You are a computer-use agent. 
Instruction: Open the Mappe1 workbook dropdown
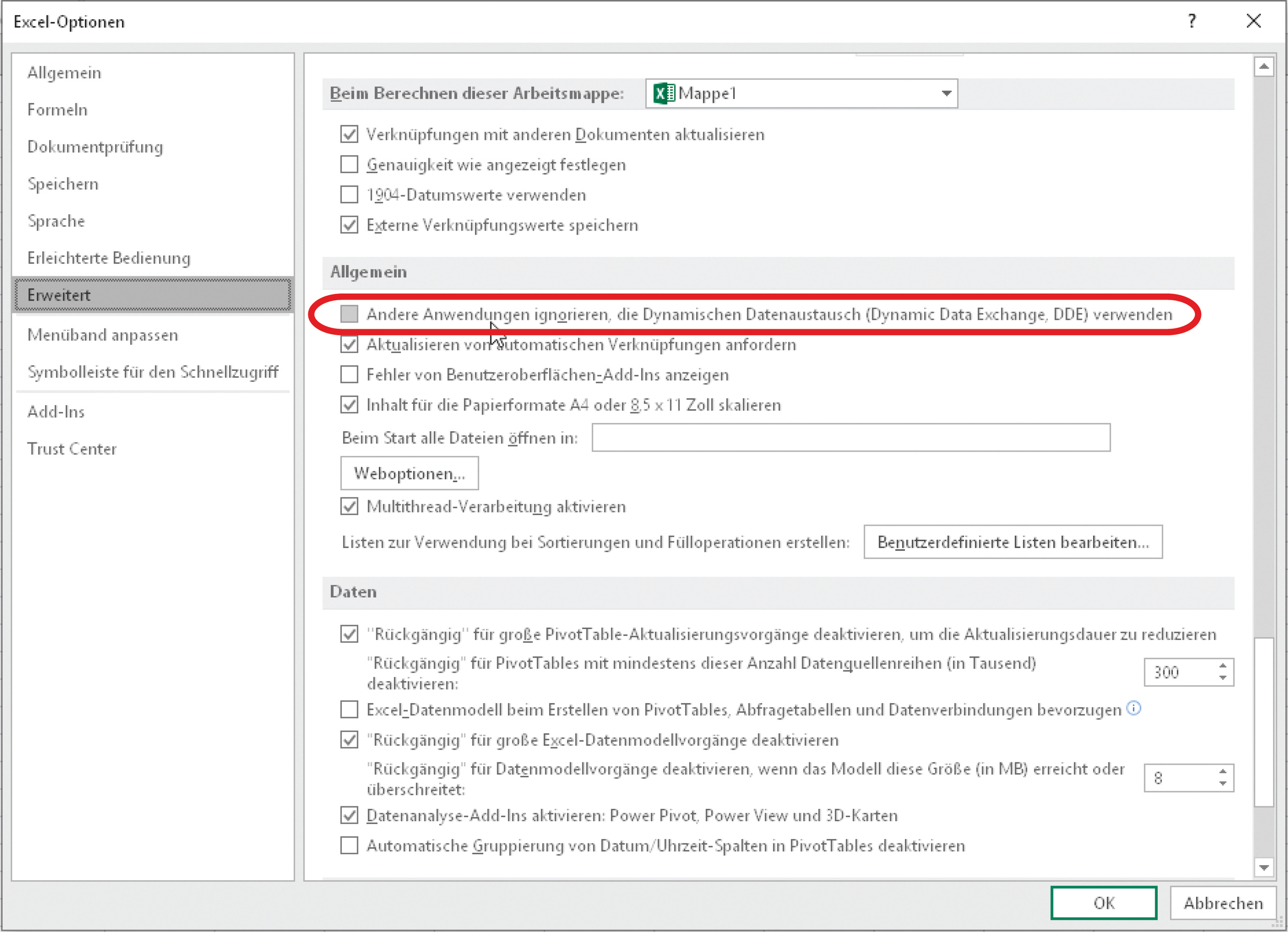(x=946, y=93)
